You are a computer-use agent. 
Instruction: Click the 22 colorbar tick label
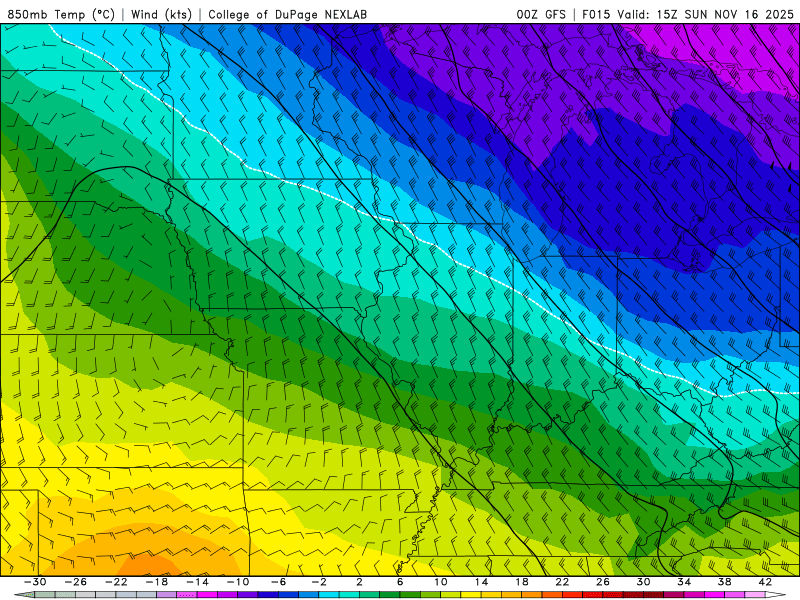point(562,582)
